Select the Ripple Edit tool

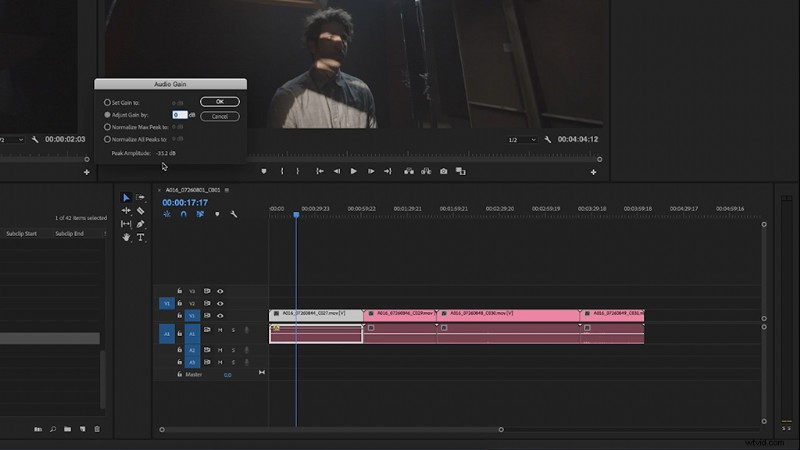[126, 210]
